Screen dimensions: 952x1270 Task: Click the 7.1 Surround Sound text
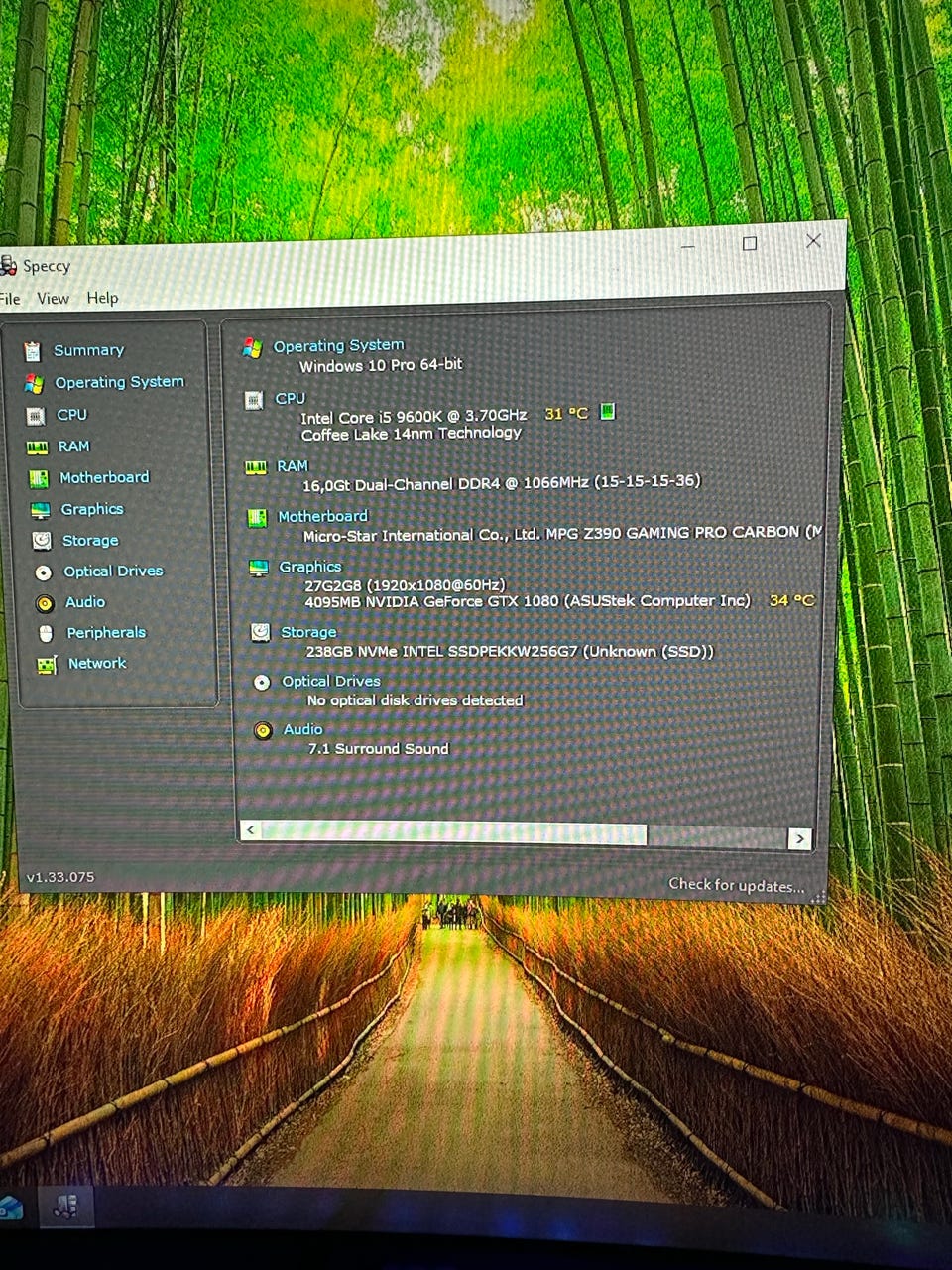pos(379,749)
